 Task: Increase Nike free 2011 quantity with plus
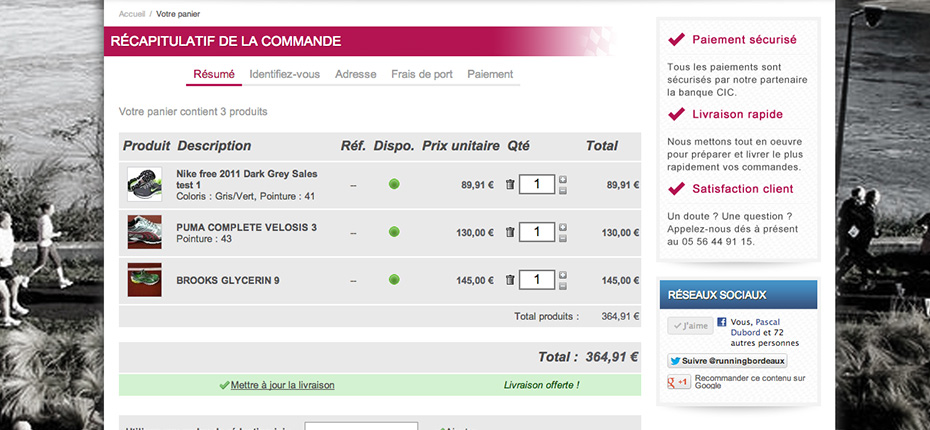[563, 180]
